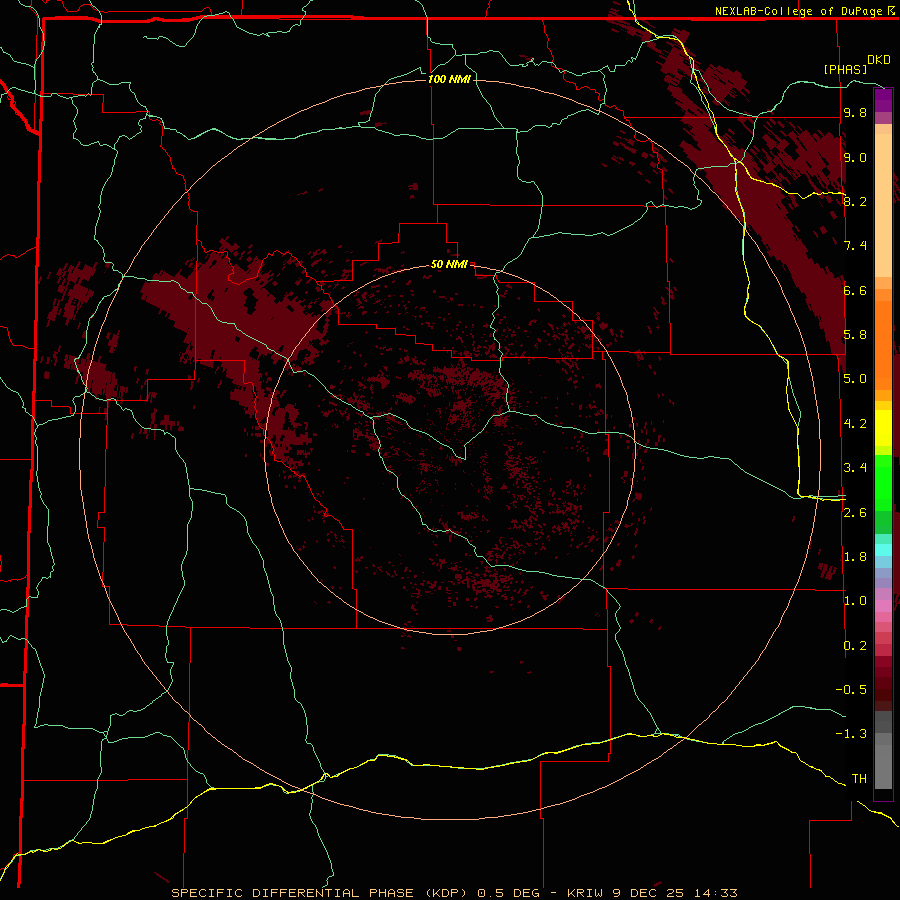Click the TH threshold label on the scale
This screenshot has width=900, height=900.
coord(859,779)
